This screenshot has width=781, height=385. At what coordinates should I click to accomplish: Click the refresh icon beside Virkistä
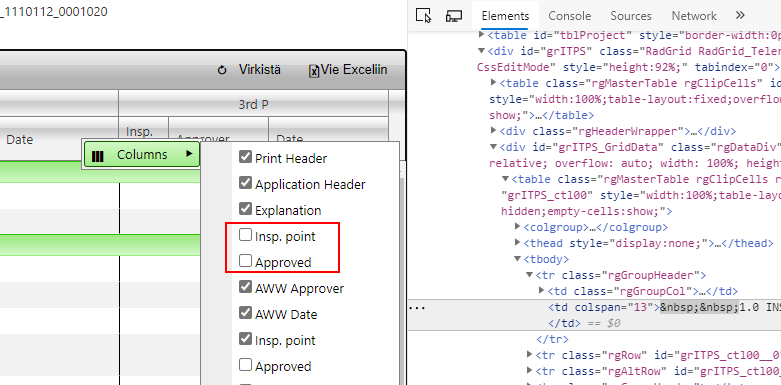tap(222, 70)
